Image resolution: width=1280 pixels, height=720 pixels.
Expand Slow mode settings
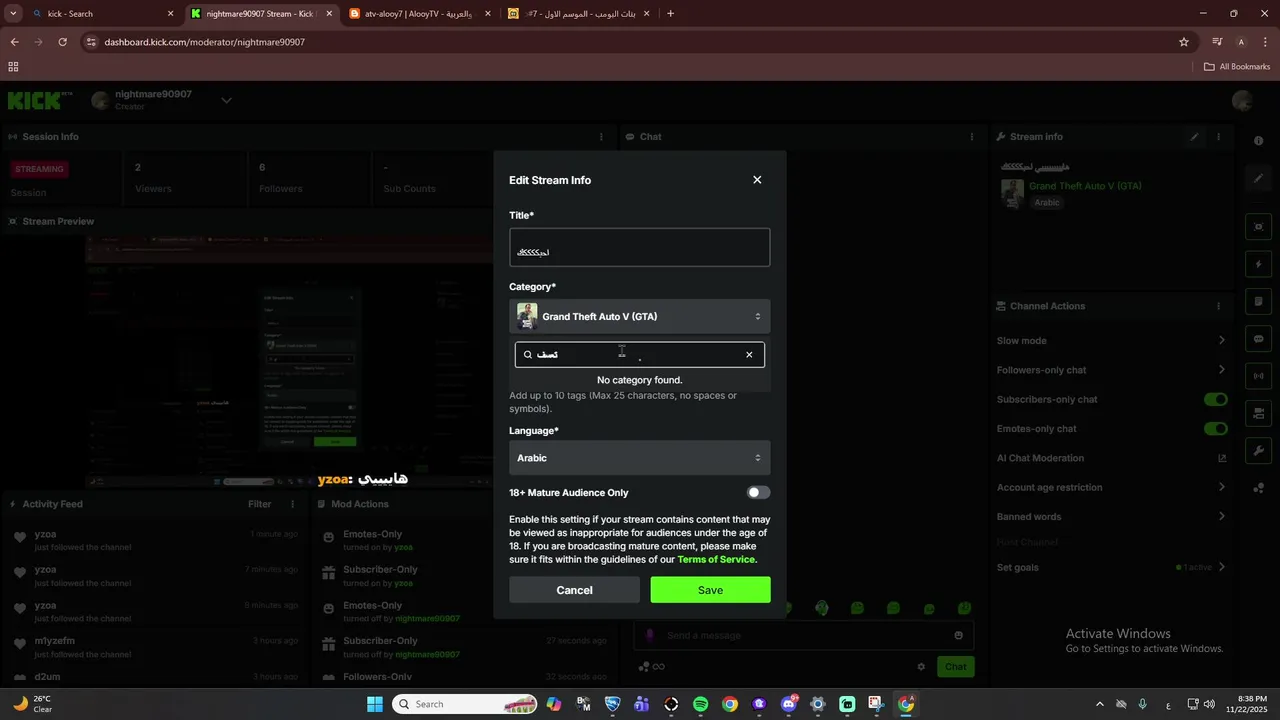(1221, 341)
